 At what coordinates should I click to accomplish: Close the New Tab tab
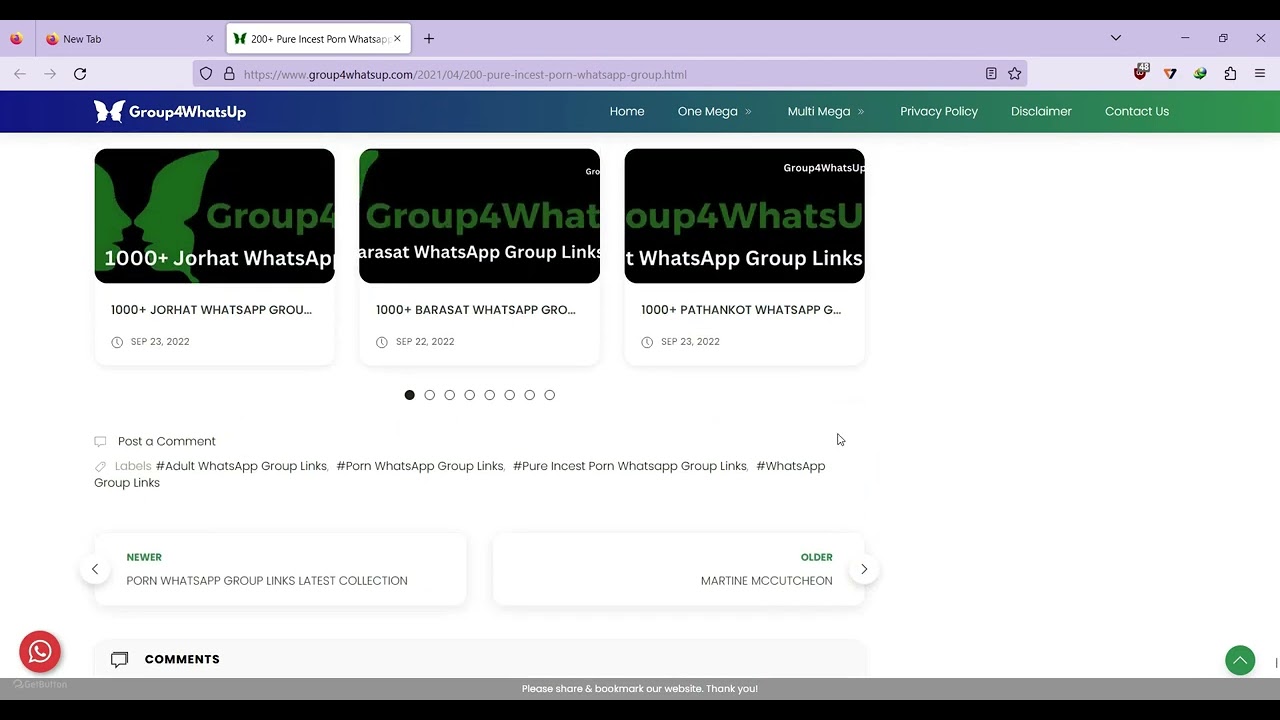pyautogui.click(x=209, y=39)
